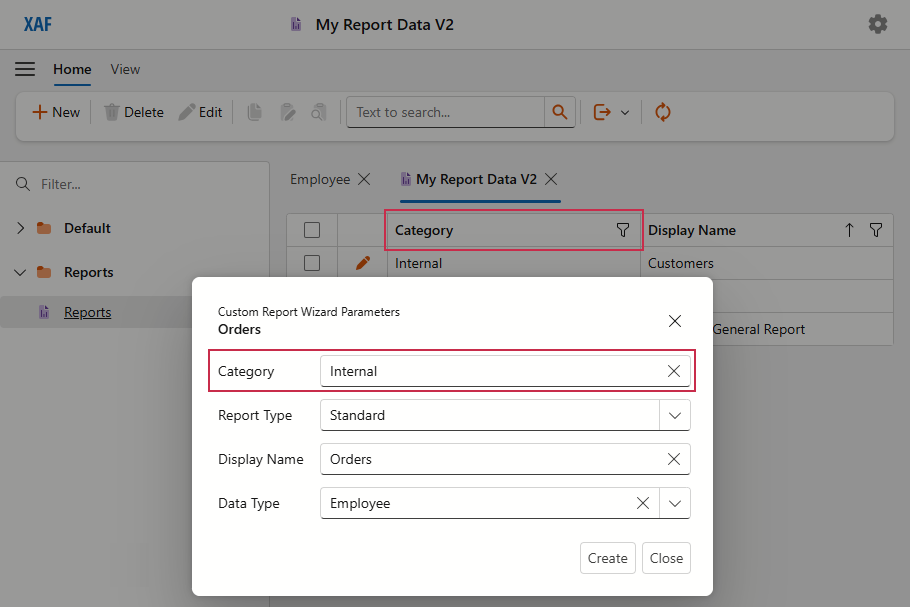This screenshot has height=607, width=910.
Task: Click the preview report toolbar icon
Action: click(319, 112)
